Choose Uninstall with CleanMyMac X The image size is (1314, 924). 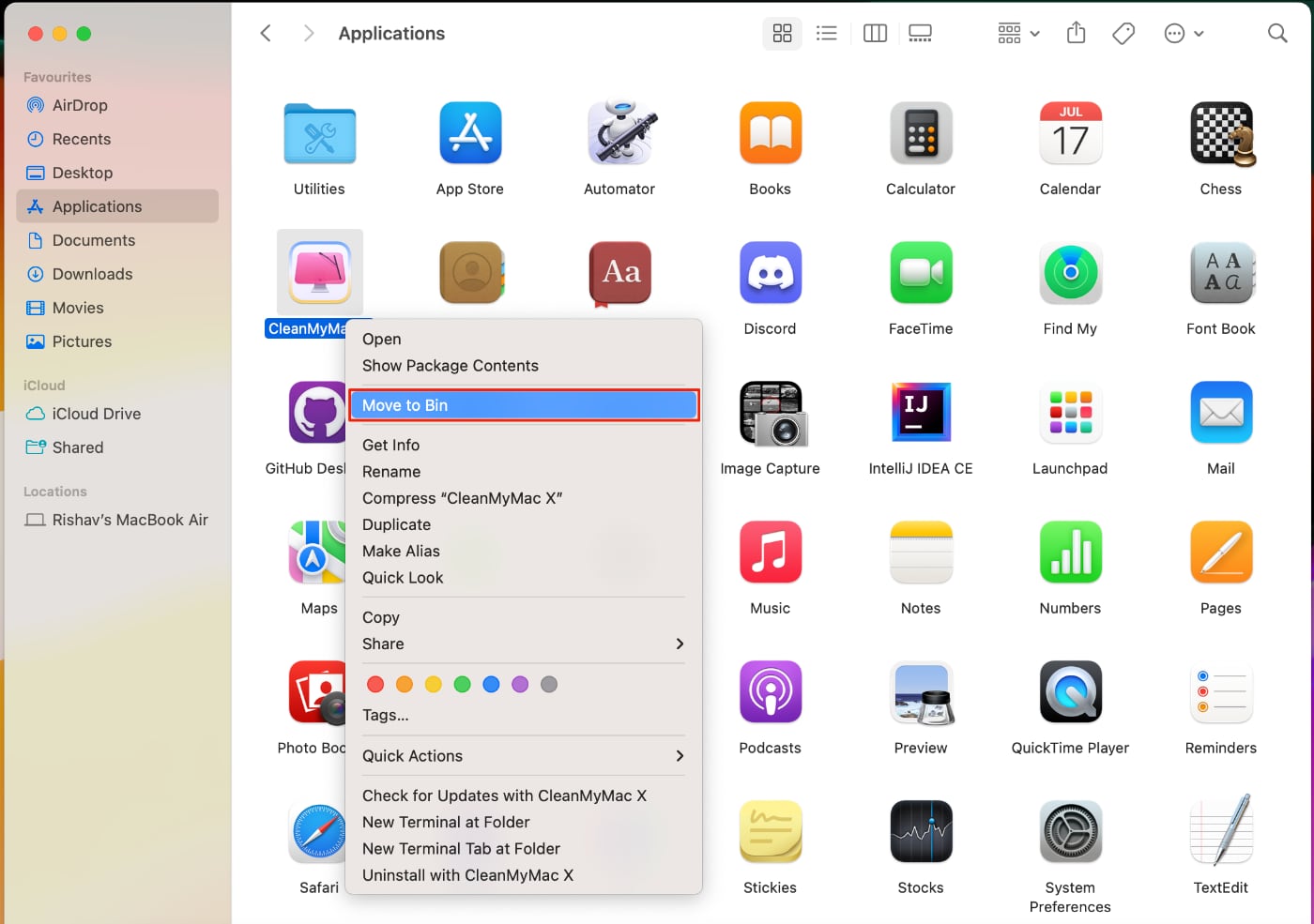pos(524,875)
